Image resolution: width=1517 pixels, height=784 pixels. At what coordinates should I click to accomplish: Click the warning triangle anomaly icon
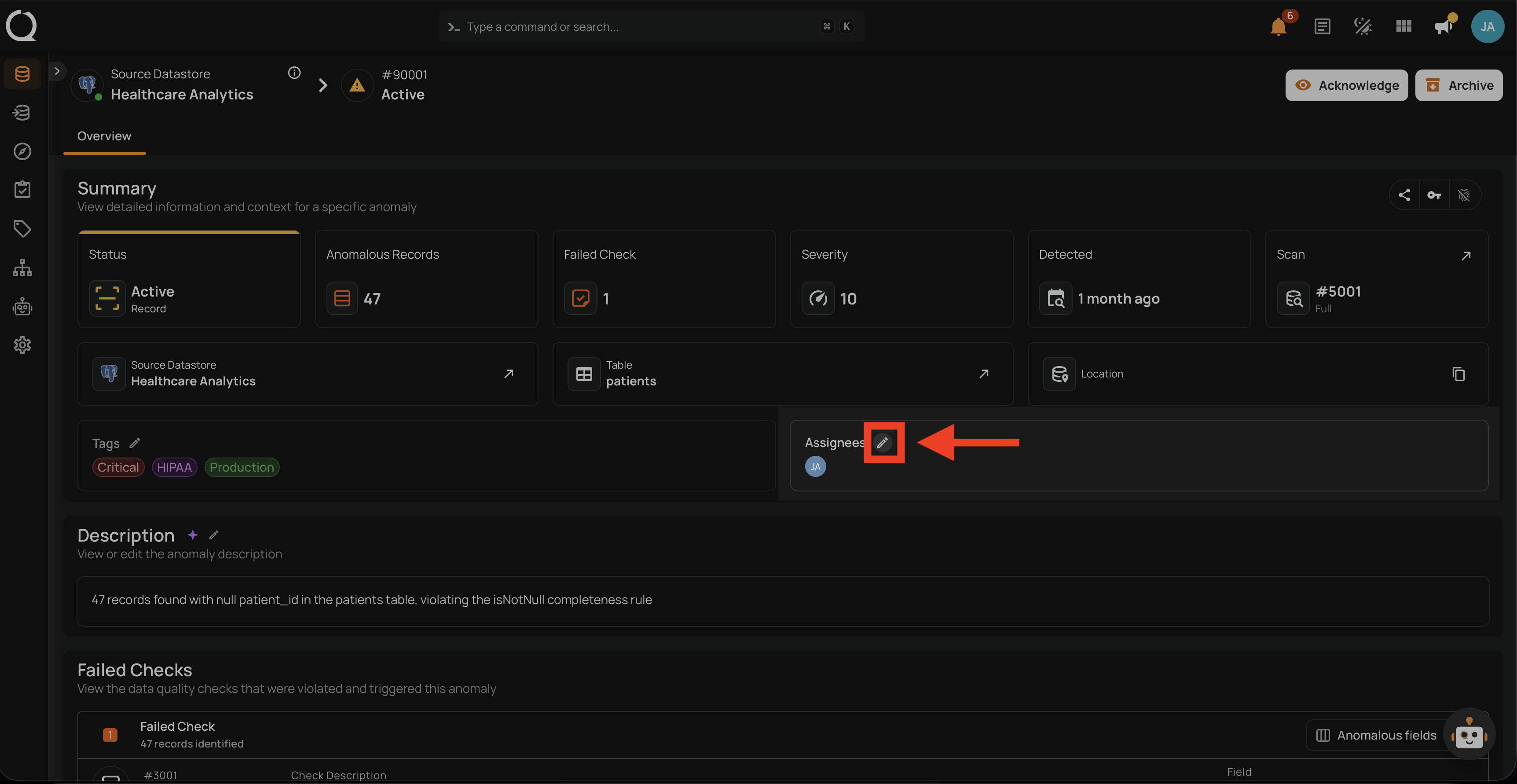pyautogui.click(x=357, y=85)
